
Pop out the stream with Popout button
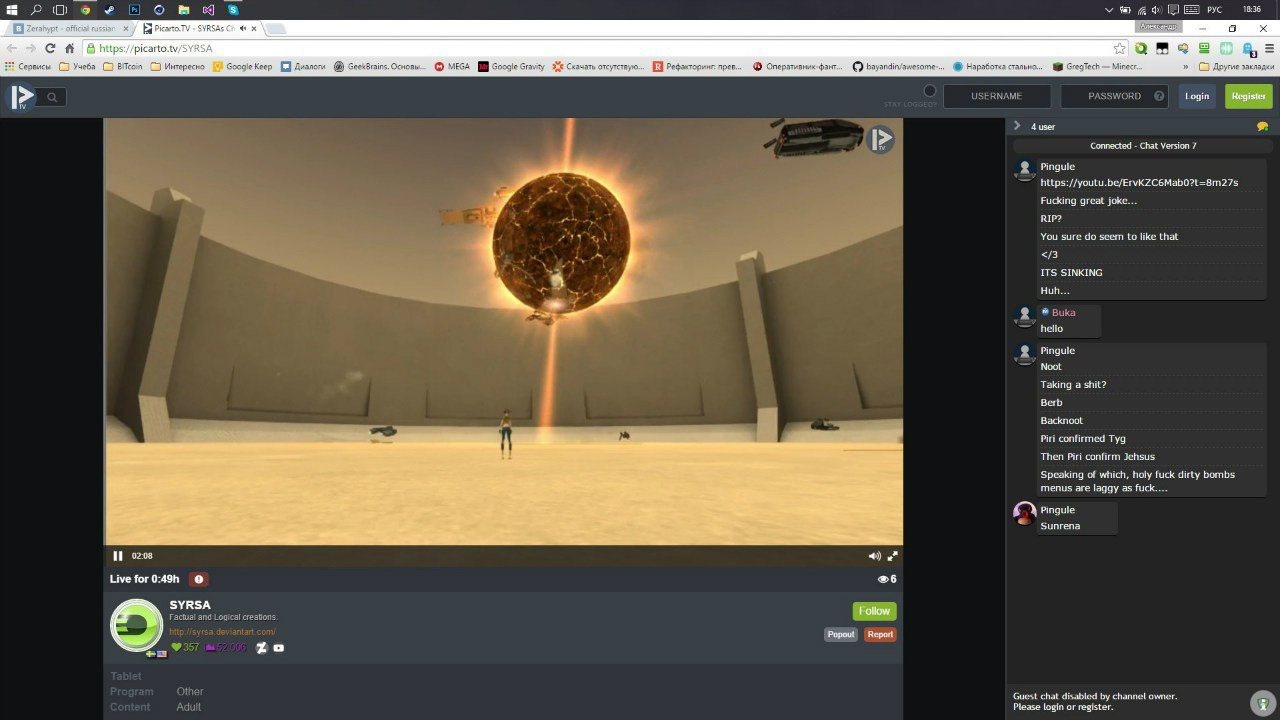click(841, 634)
